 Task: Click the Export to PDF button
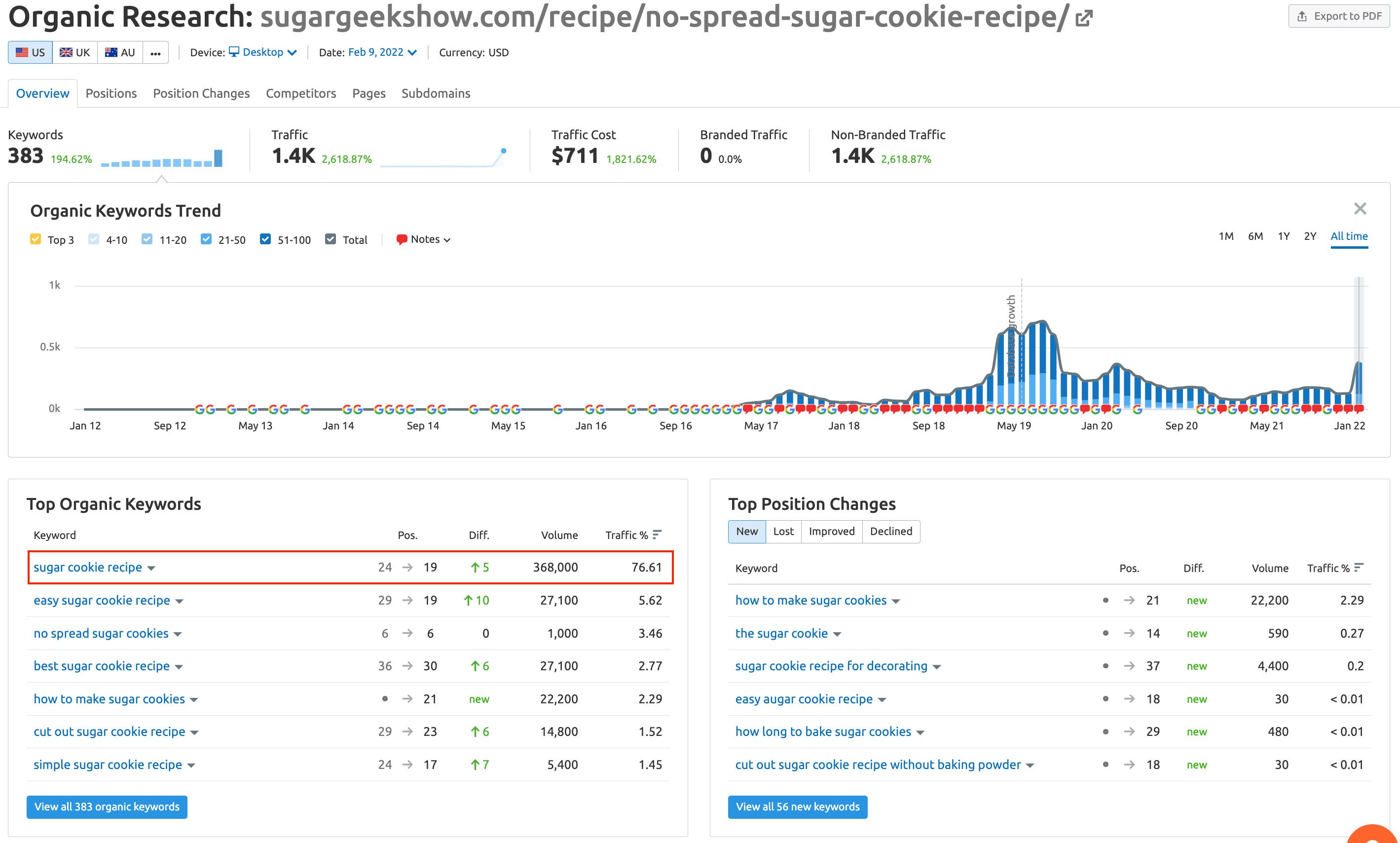click(x=1339, y=16)
